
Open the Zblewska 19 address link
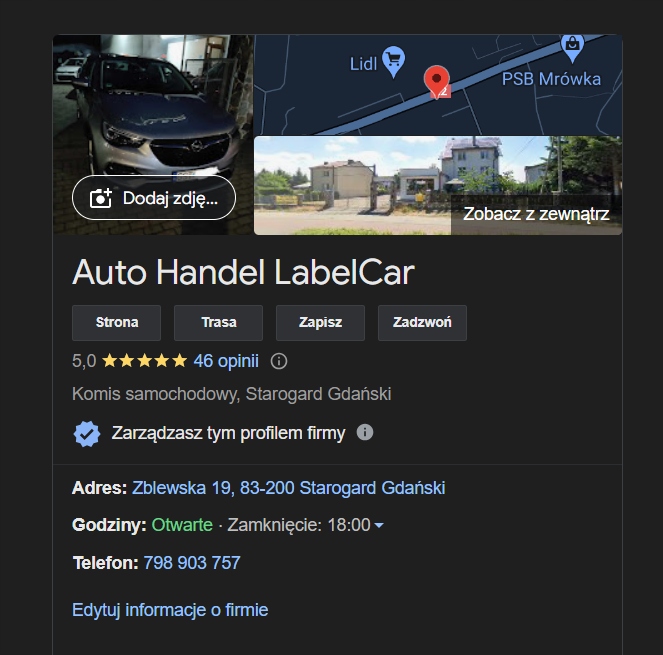288,488
